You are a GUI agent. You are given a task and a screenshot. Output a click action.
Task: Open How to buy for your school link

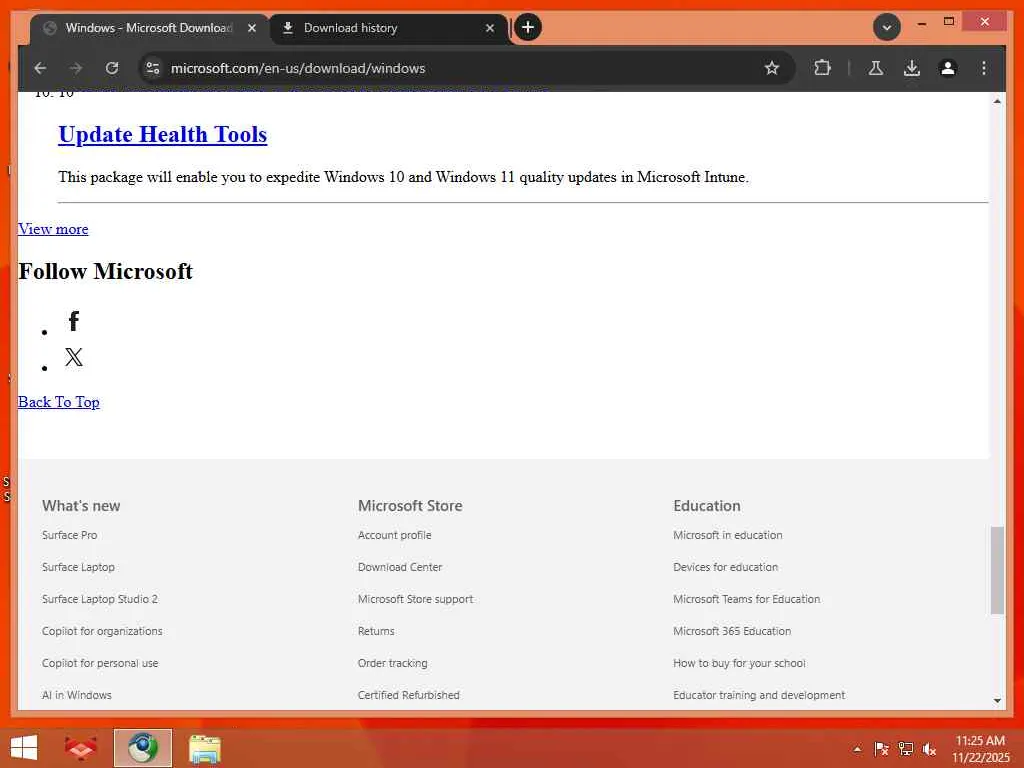(739, 663)
